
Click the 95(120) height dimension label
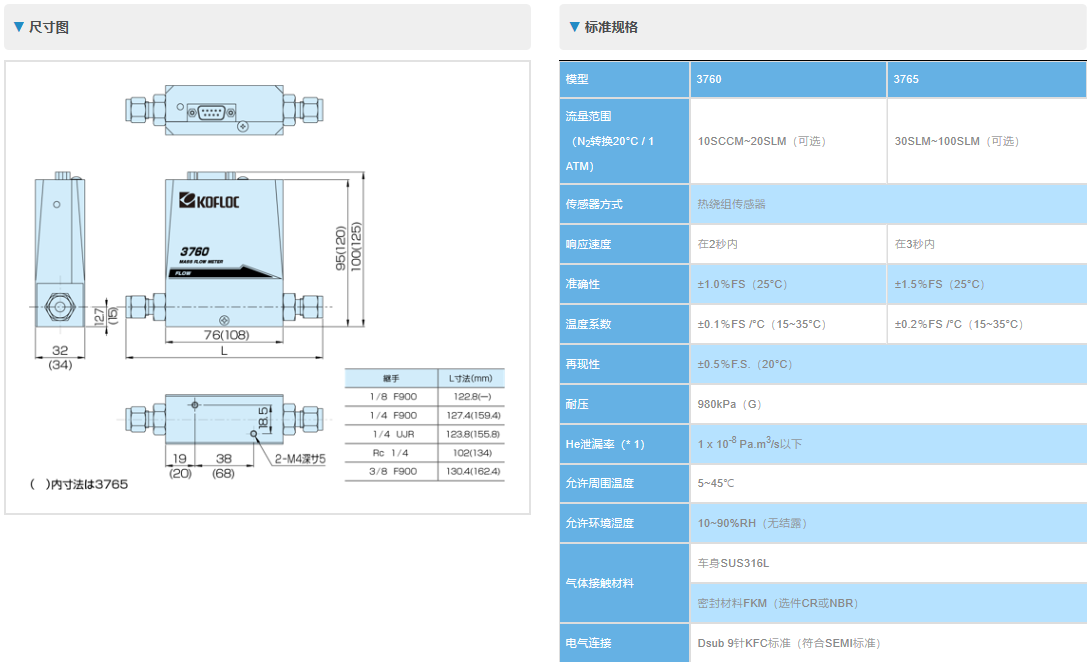coord(340,248)
